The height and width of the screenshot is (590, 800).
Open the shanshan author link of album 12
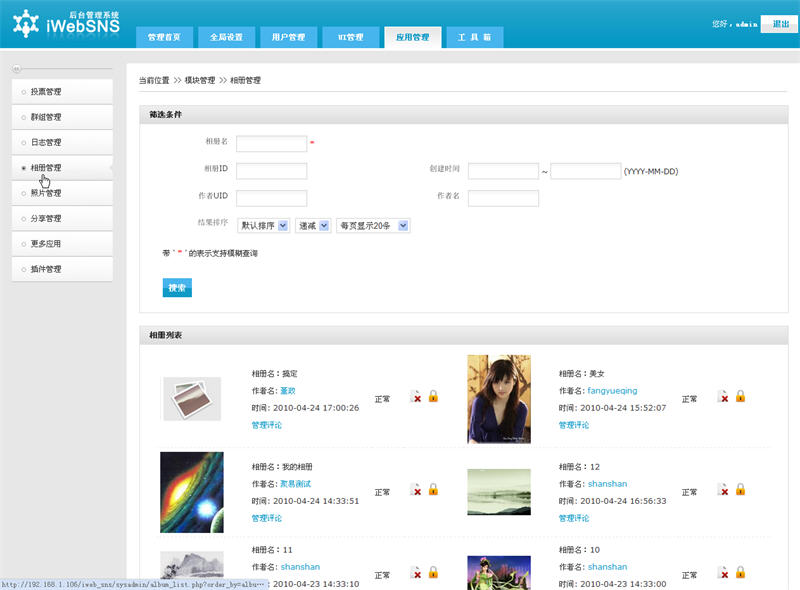pyautogui.click(x=607, y=483)
